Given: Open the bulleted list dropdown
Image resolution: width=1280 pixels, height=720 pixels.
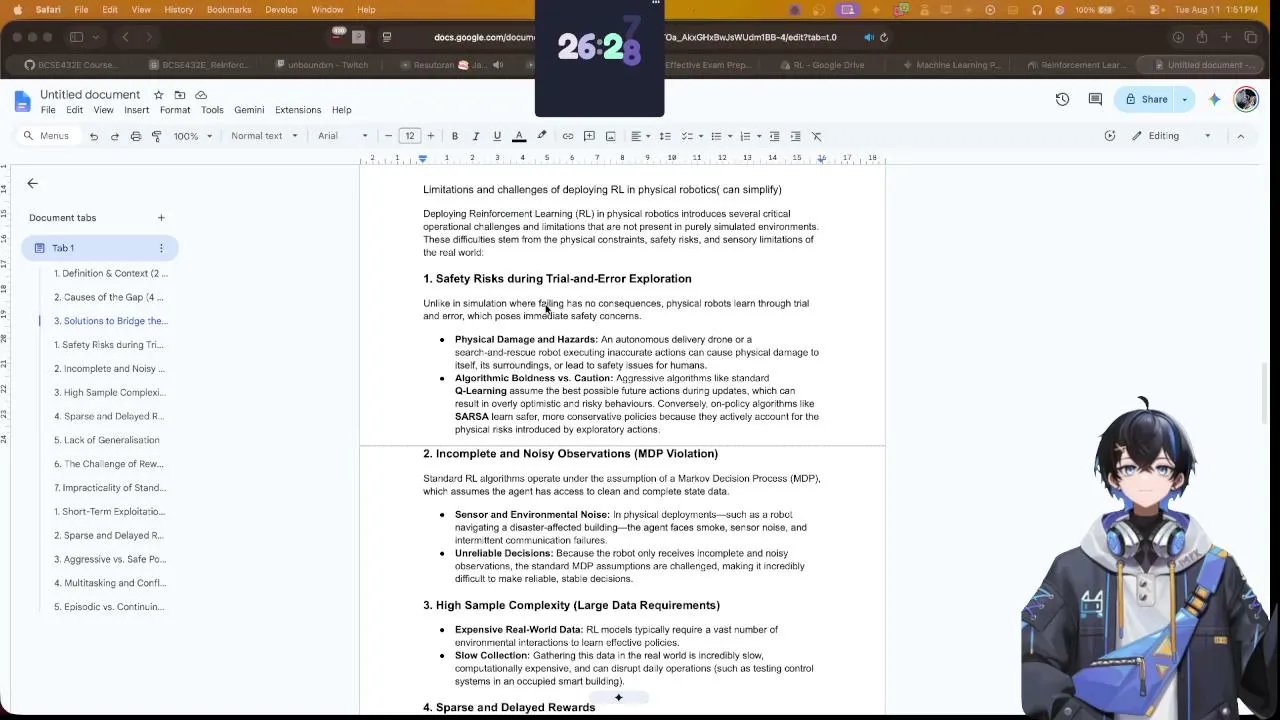Looking at the screenshot, I should (x=720, y=136).
